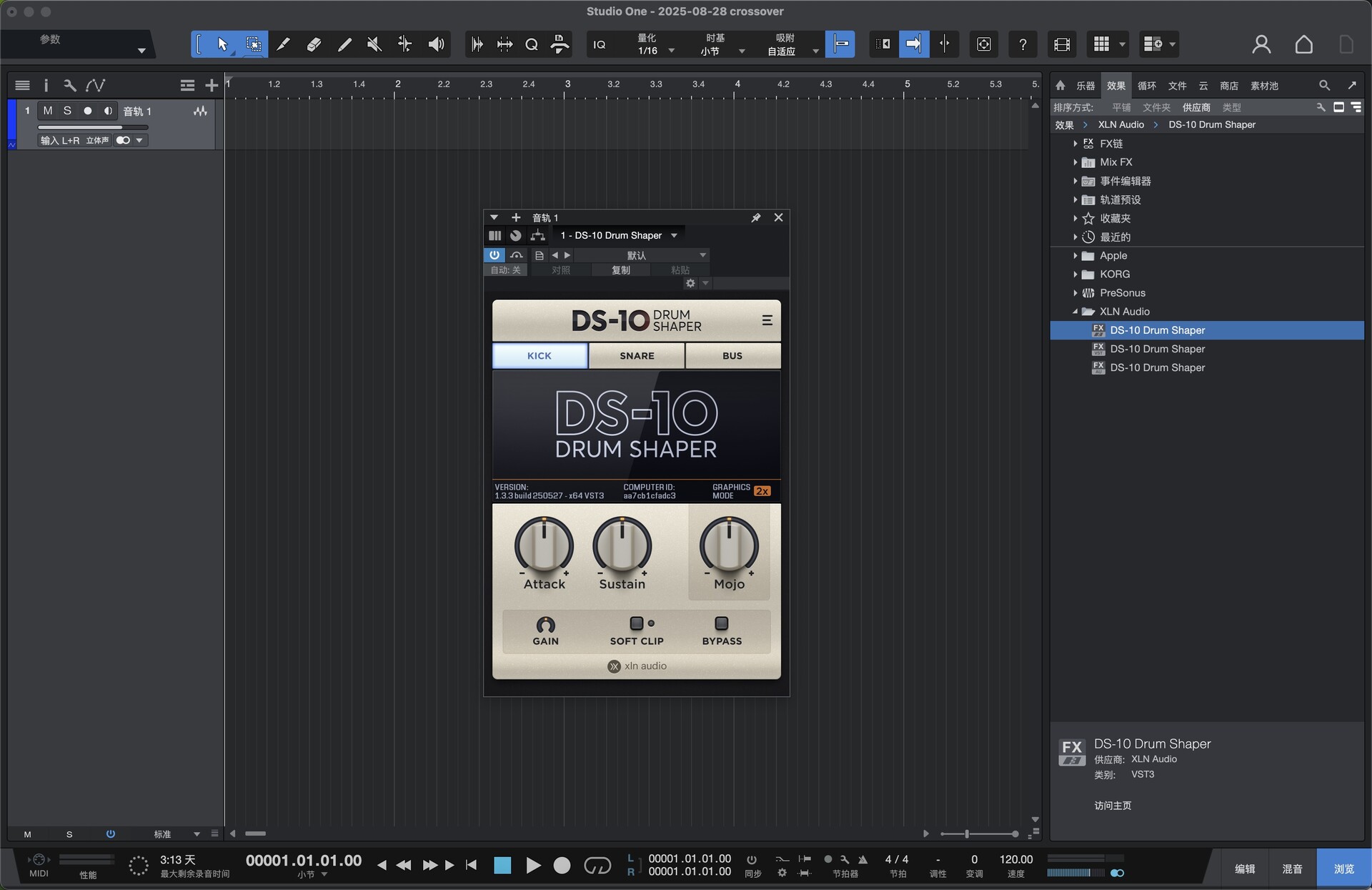Click the Attack knob in DS-10
The height and width of the screenshot is (890, 1372).
click(544, 545)
